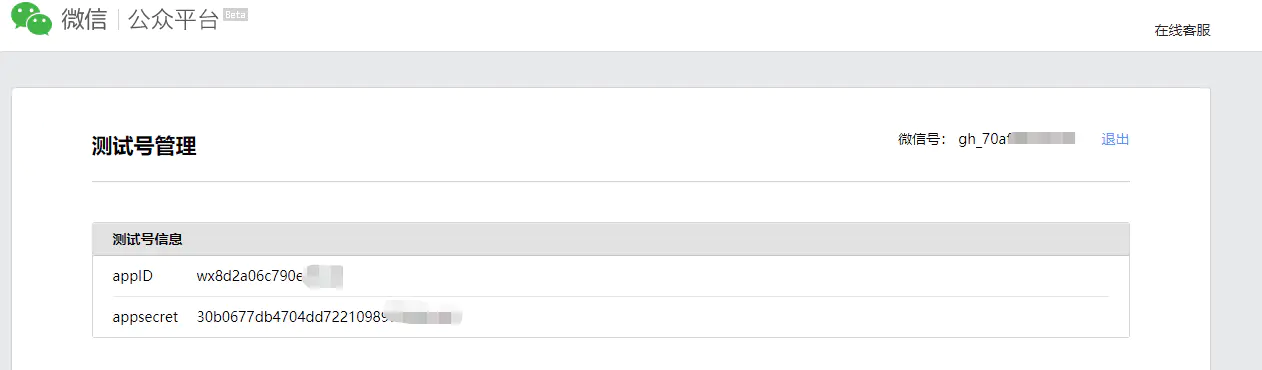Viewport: 1262px width, 370px height.
Task: Click the 微信号 label
Action: [x=922, y=139]
